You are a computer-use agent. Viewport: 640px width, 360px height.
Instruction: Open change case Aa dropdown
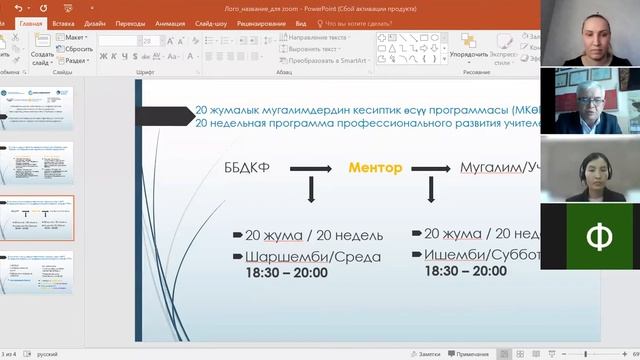(x=173, y=56)
